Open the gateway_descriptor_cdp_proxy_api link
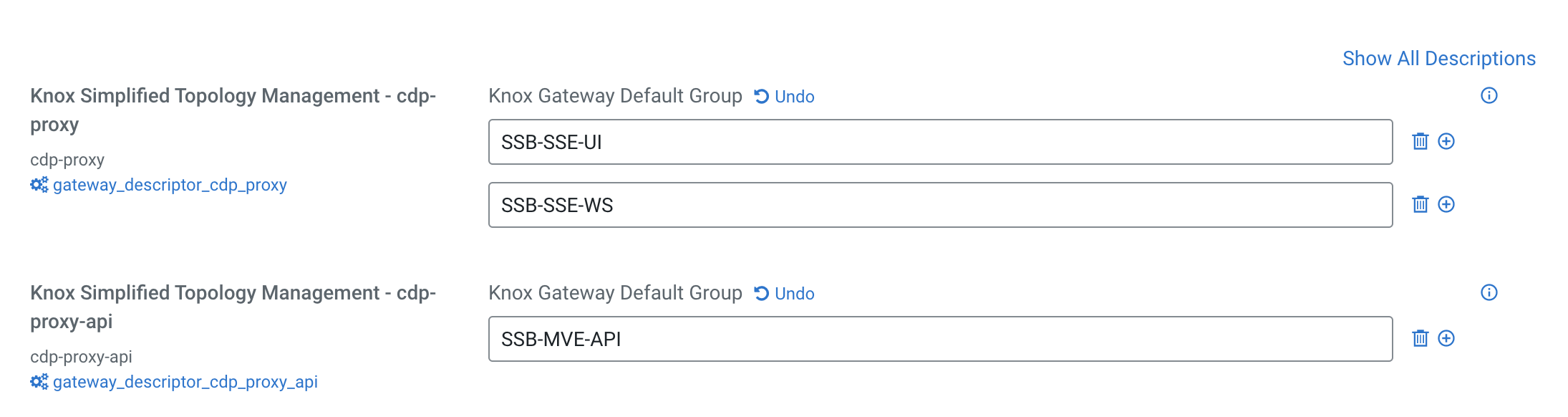Image resolution: width=1568 pixels, height=417 pixels. tap(185, 382)
